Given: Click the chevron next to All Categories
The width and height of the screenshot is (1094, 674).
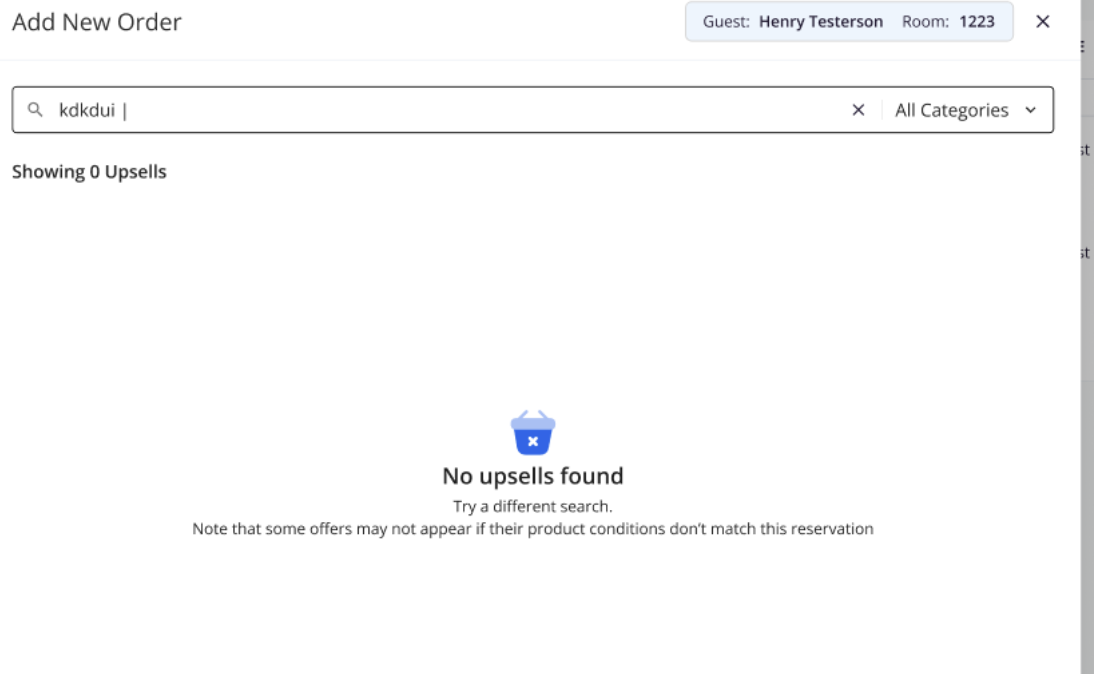Looking at the screenshot, I should pos(1031,110).
